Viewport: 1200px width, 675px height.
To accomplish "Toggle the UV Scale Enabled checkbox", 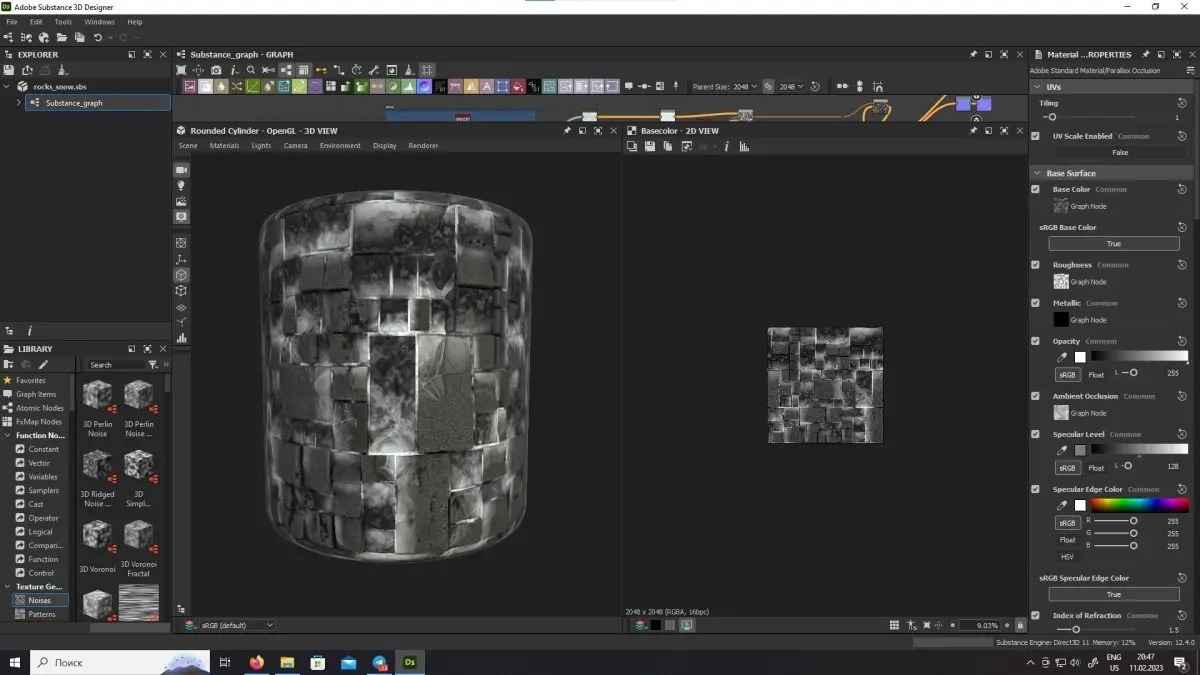I will tap(1035, 136).
